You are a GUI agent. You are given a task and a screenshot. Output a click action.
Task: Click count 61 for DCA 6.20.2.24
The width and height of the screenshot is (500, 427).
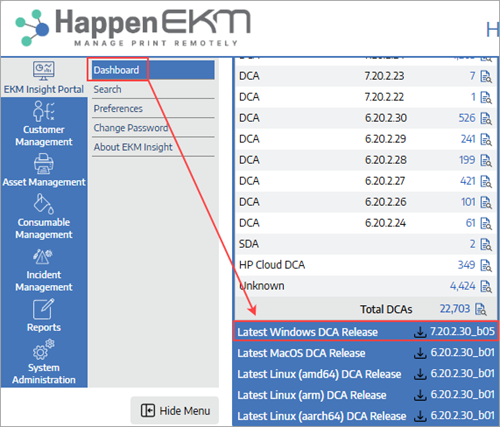click(470, 223)
